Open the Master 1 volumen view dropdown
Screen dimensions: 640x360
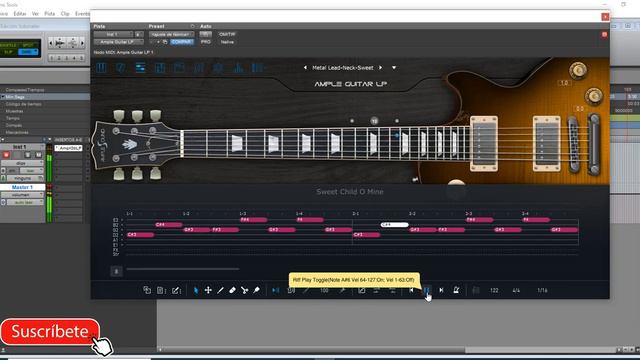tap(22, 195)
